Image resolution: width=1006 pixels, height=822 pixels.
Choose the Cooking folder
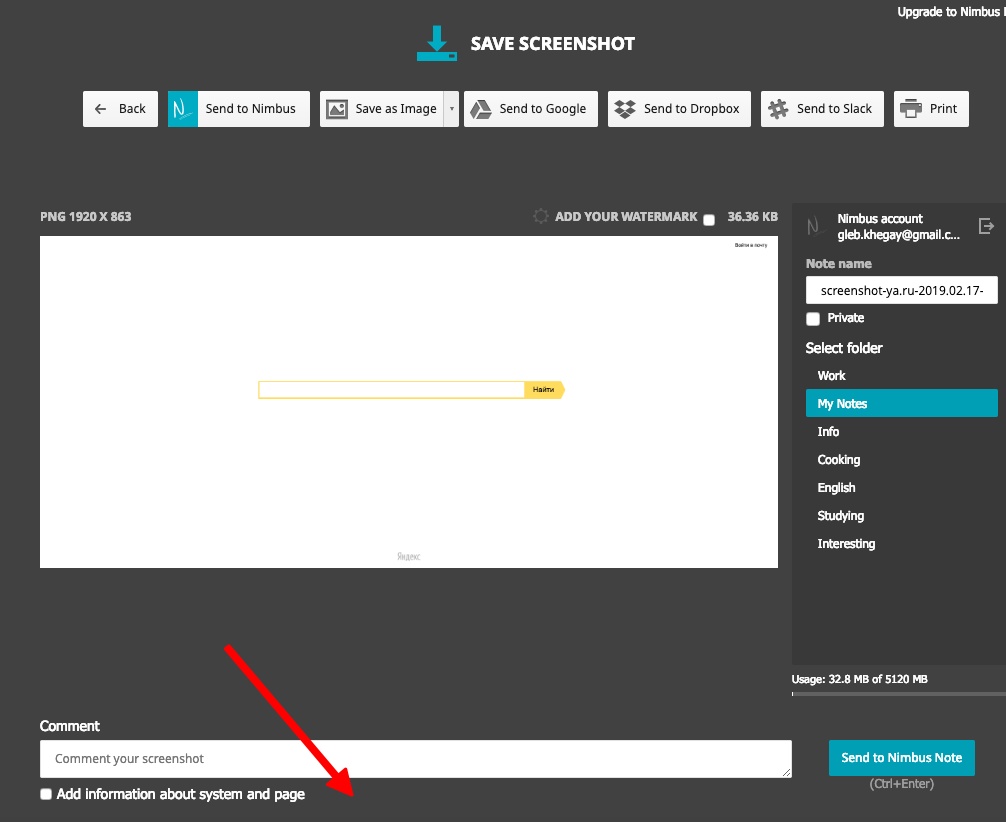[901, 459]
